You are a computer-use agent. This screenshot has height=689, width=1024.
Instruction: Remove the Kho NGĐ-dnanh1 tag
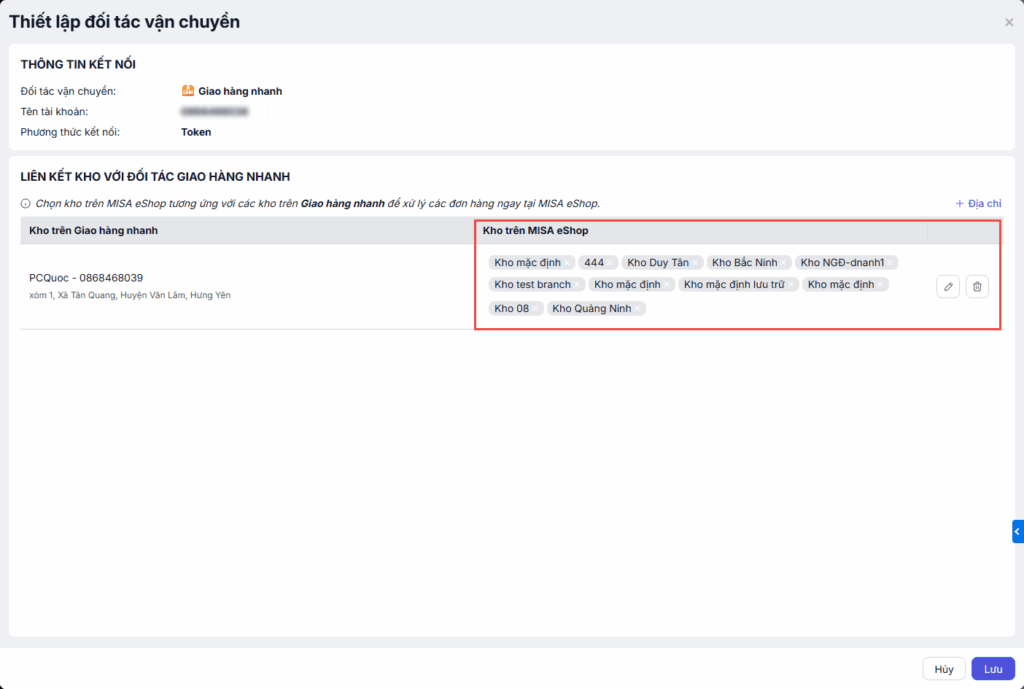pyautogui.click(x=890, y=263)
